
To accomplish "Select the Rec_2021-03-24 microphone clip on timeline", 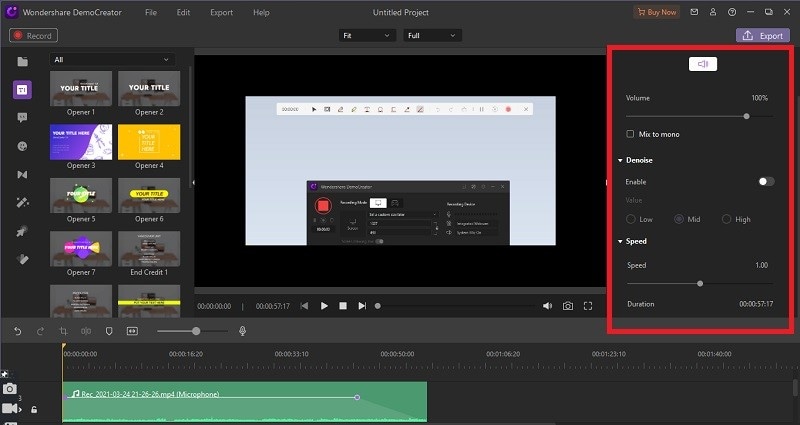I will click(244, 402).
